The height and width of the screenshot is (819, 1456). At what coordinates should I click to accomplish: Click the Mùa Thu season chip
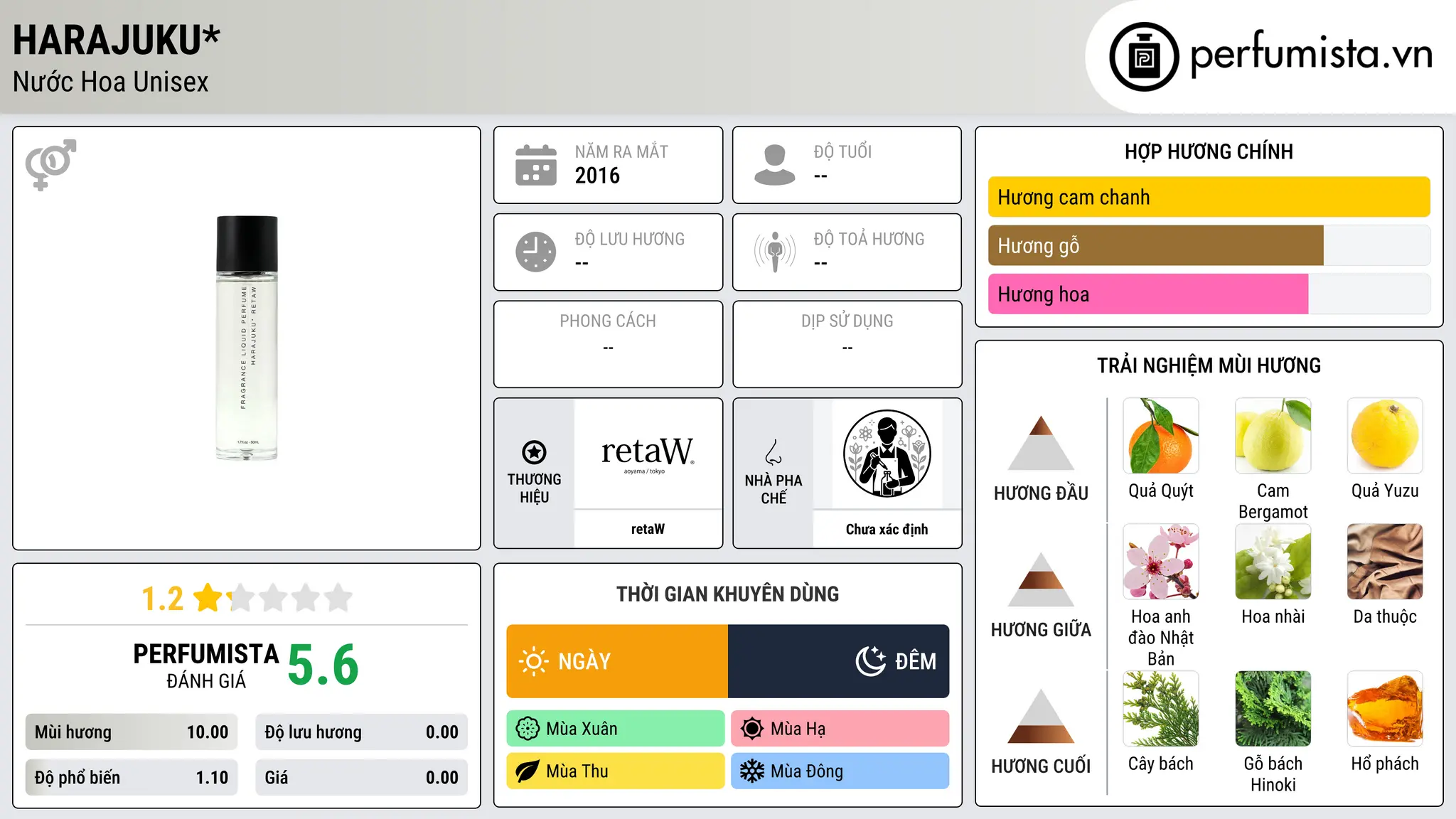pos(616,771)
